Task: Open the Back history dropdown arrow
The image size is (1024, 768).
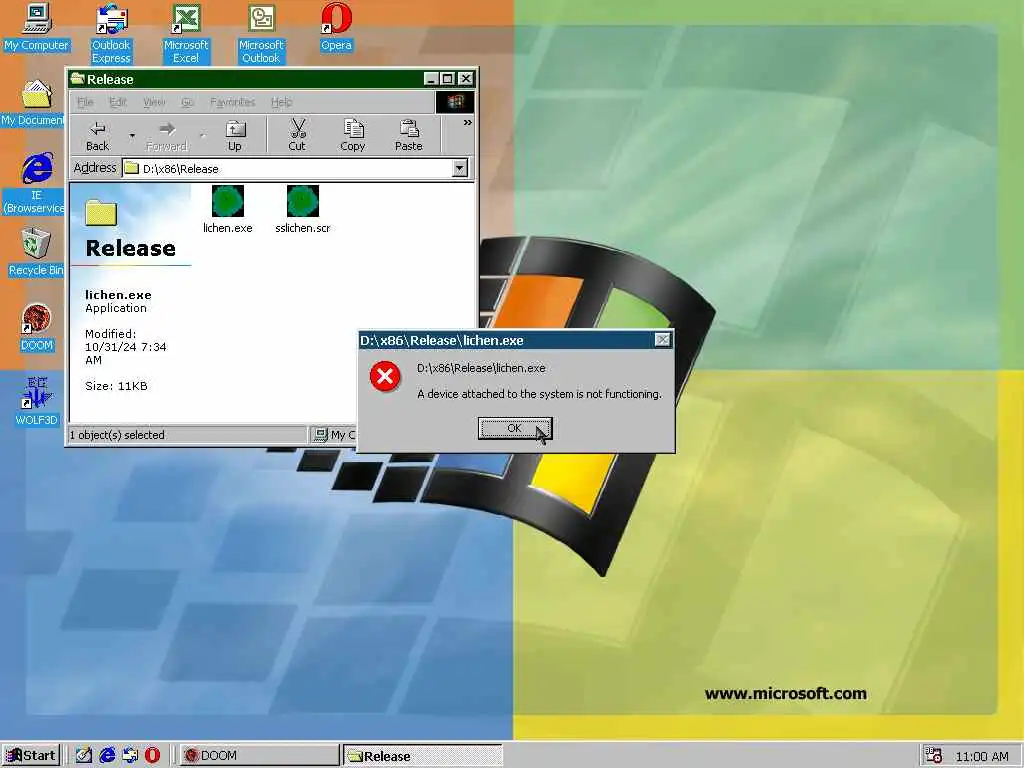Action: [x=132, y=136]
